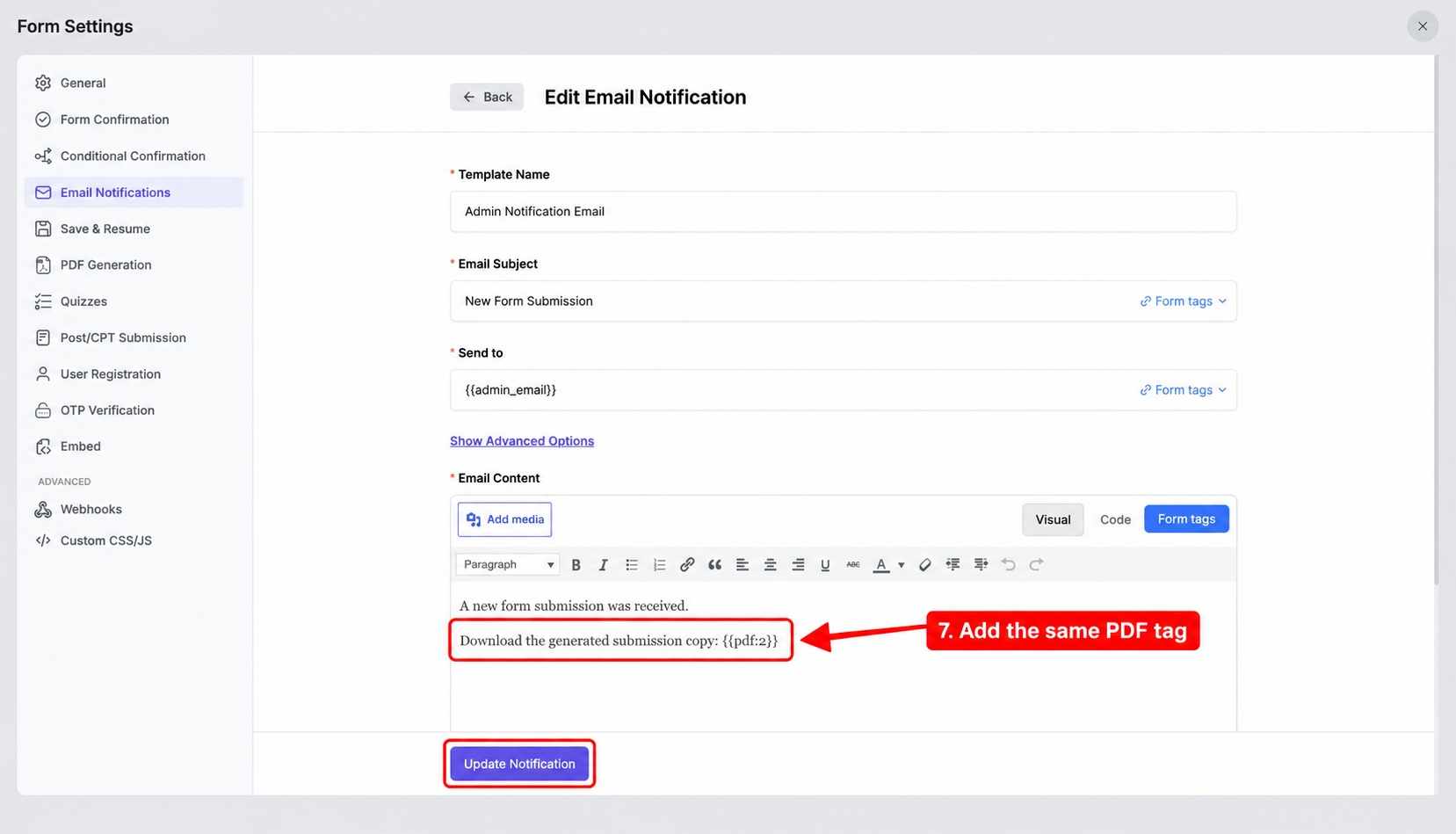Open Save & Resume settings
The image size is (1456, 834).
[x=134, y=228]
